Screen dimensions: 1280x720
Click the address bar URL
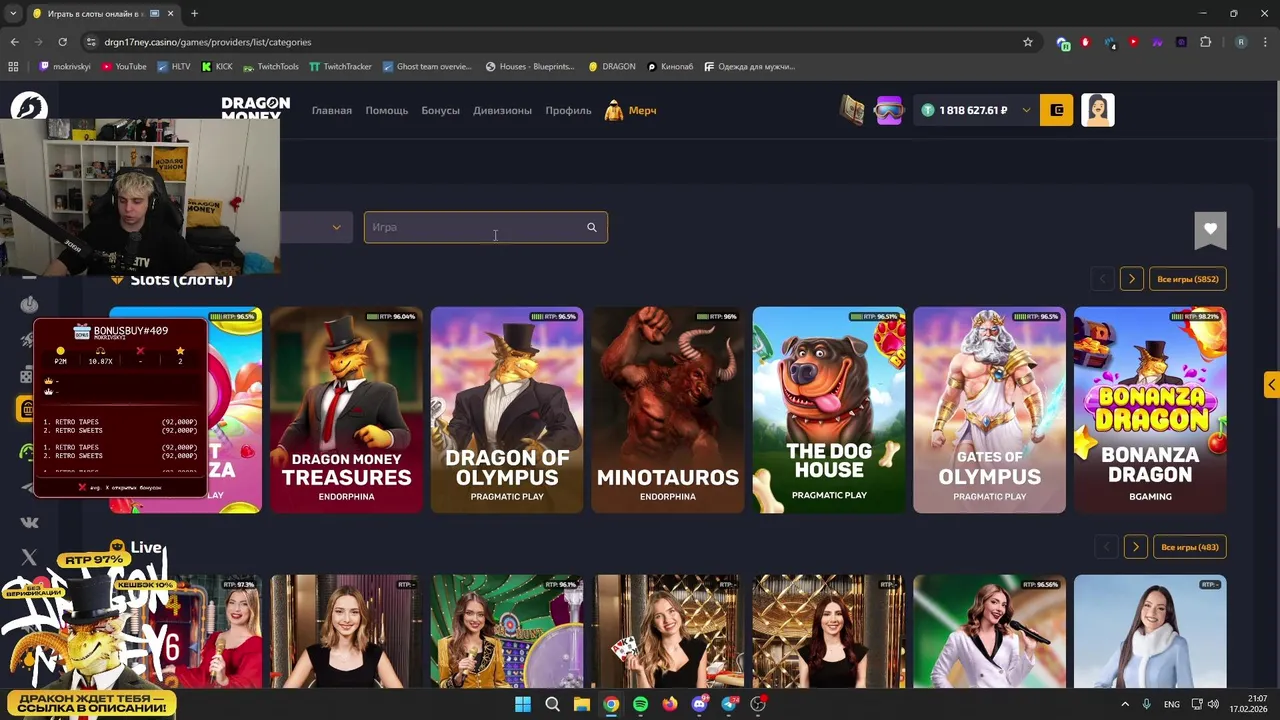(x=208, y=42)
